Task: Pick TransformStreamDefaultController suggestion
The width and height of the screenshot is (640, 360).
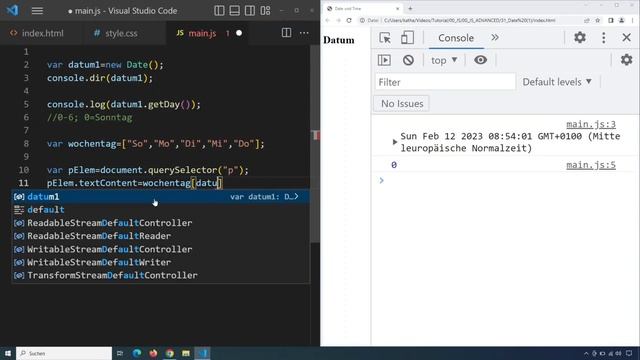Action: (160, 275)
